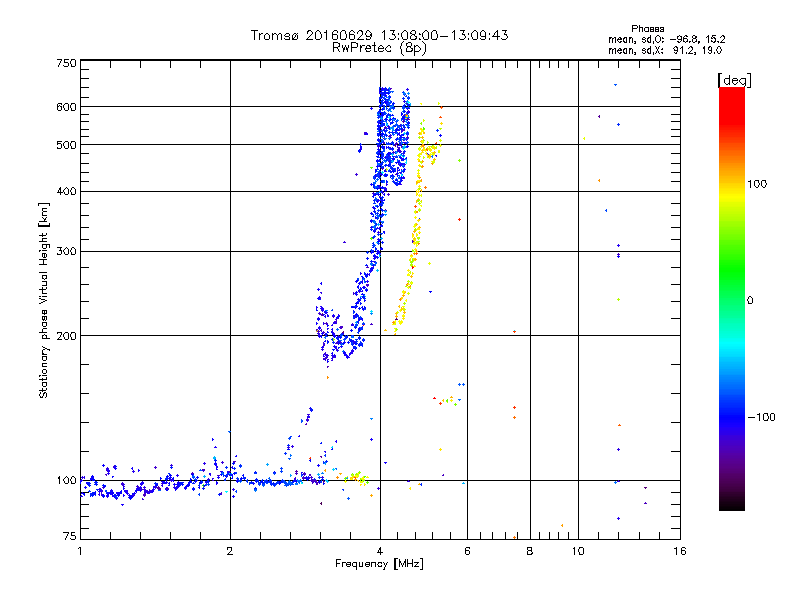Image resolution: width=800 pixels, height=600 pixels.
Task: Select the "RwPretec (8p)" subtitle text
Action: click(x=379, y=48)
